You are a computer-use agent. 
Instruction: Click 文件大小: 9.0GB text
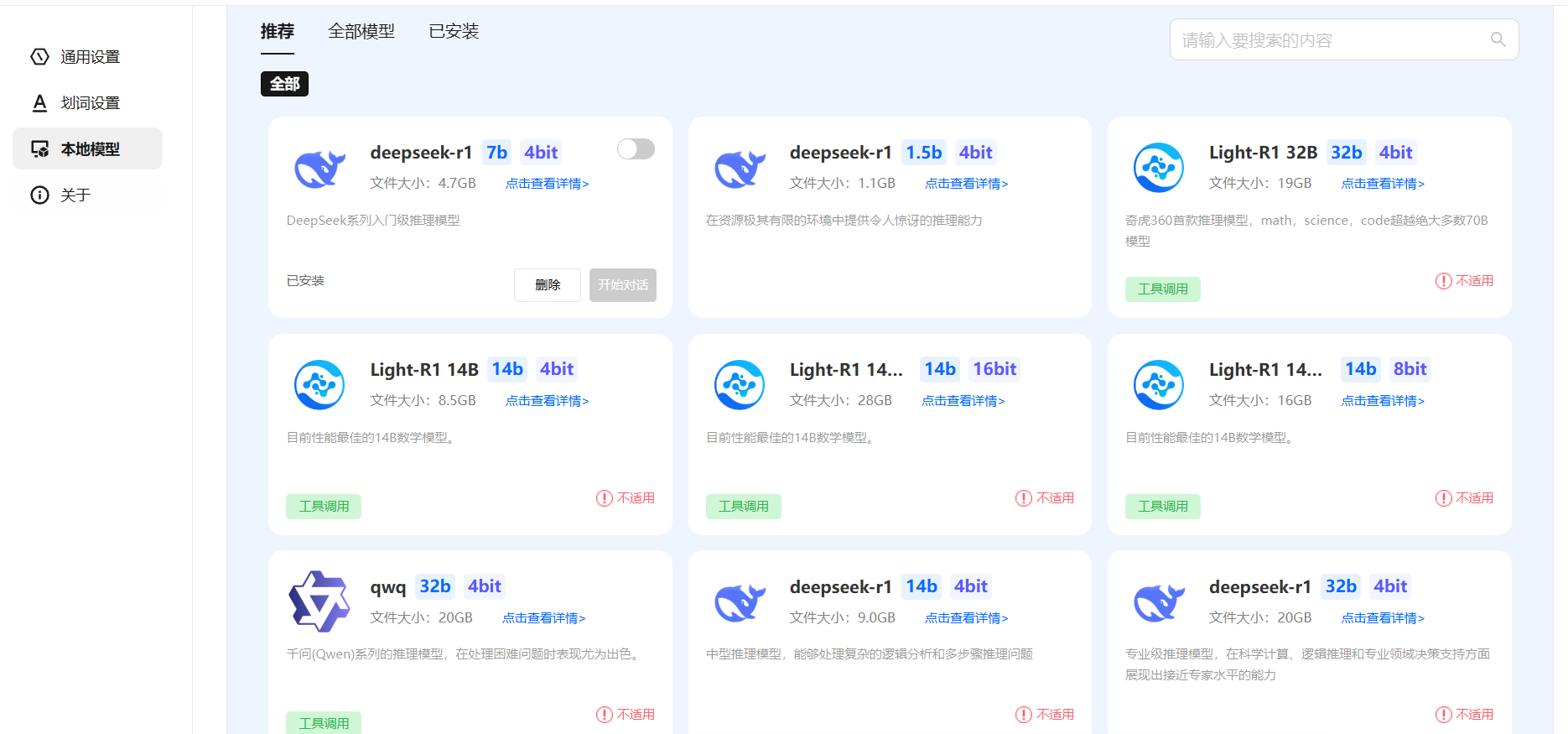point(843,617)
